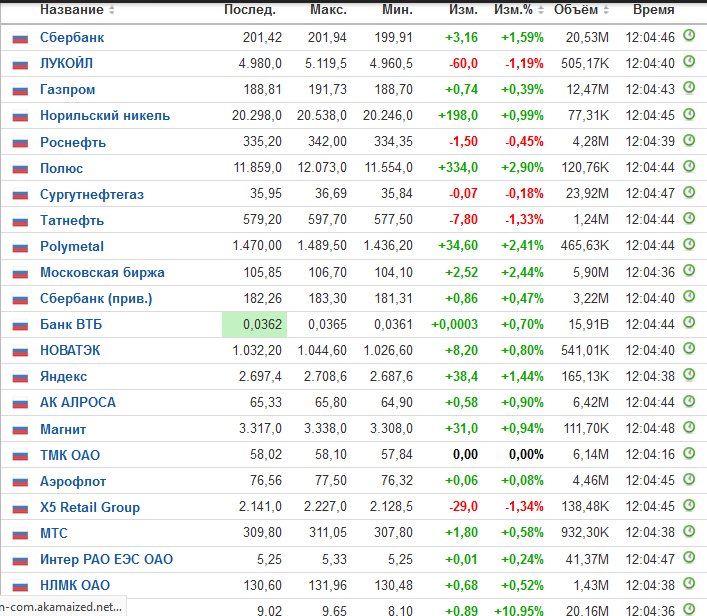
Task: Open the ТМК ОАО stock link
Action: 70,455
